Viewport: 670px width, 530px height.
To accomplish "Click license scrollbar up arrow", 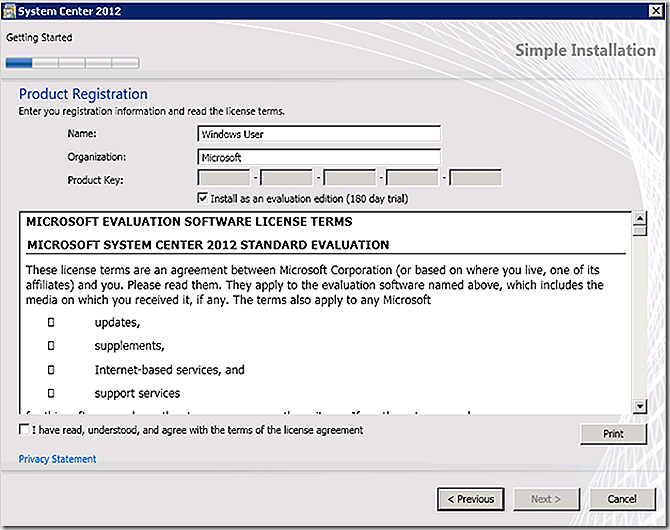I will pos(640,218).
